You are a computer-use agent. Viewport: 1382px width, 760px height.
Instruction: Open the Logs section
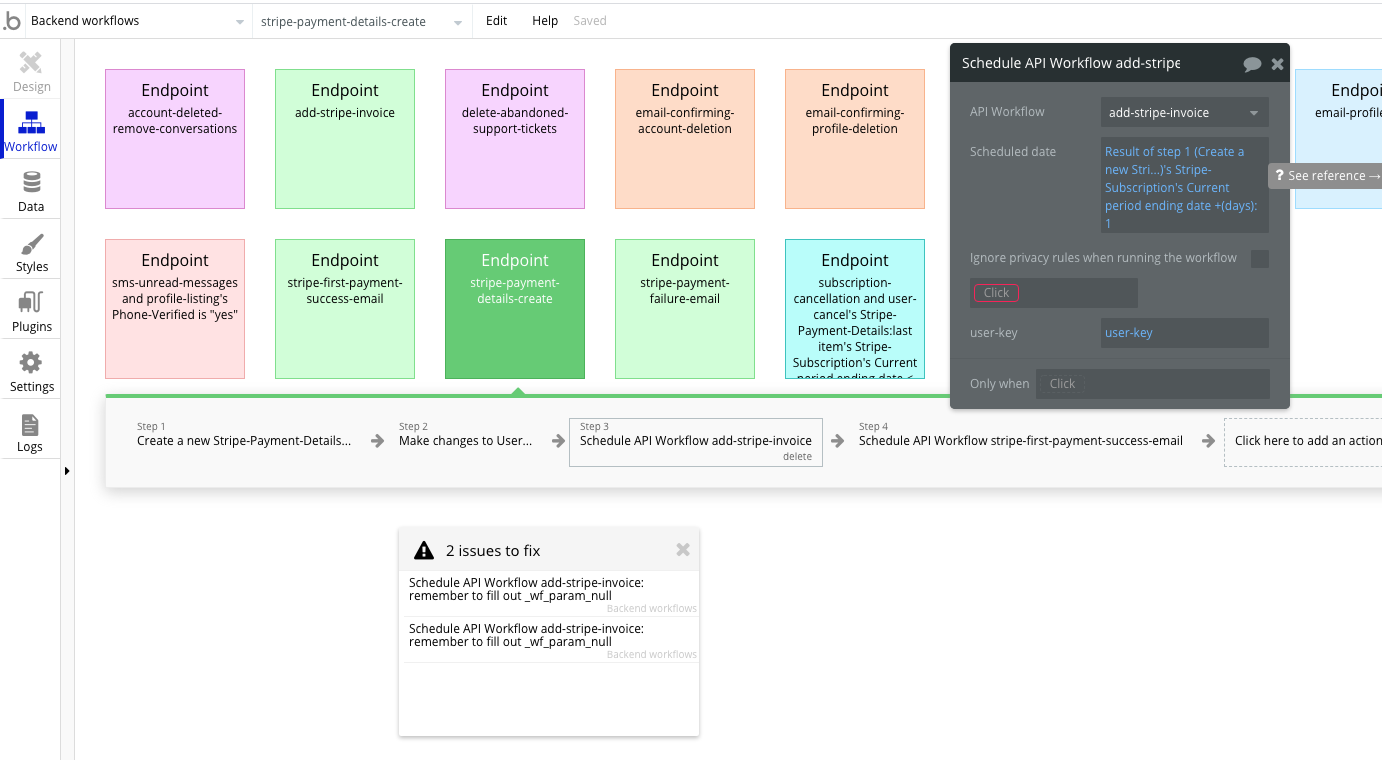[x=31, y=430]
